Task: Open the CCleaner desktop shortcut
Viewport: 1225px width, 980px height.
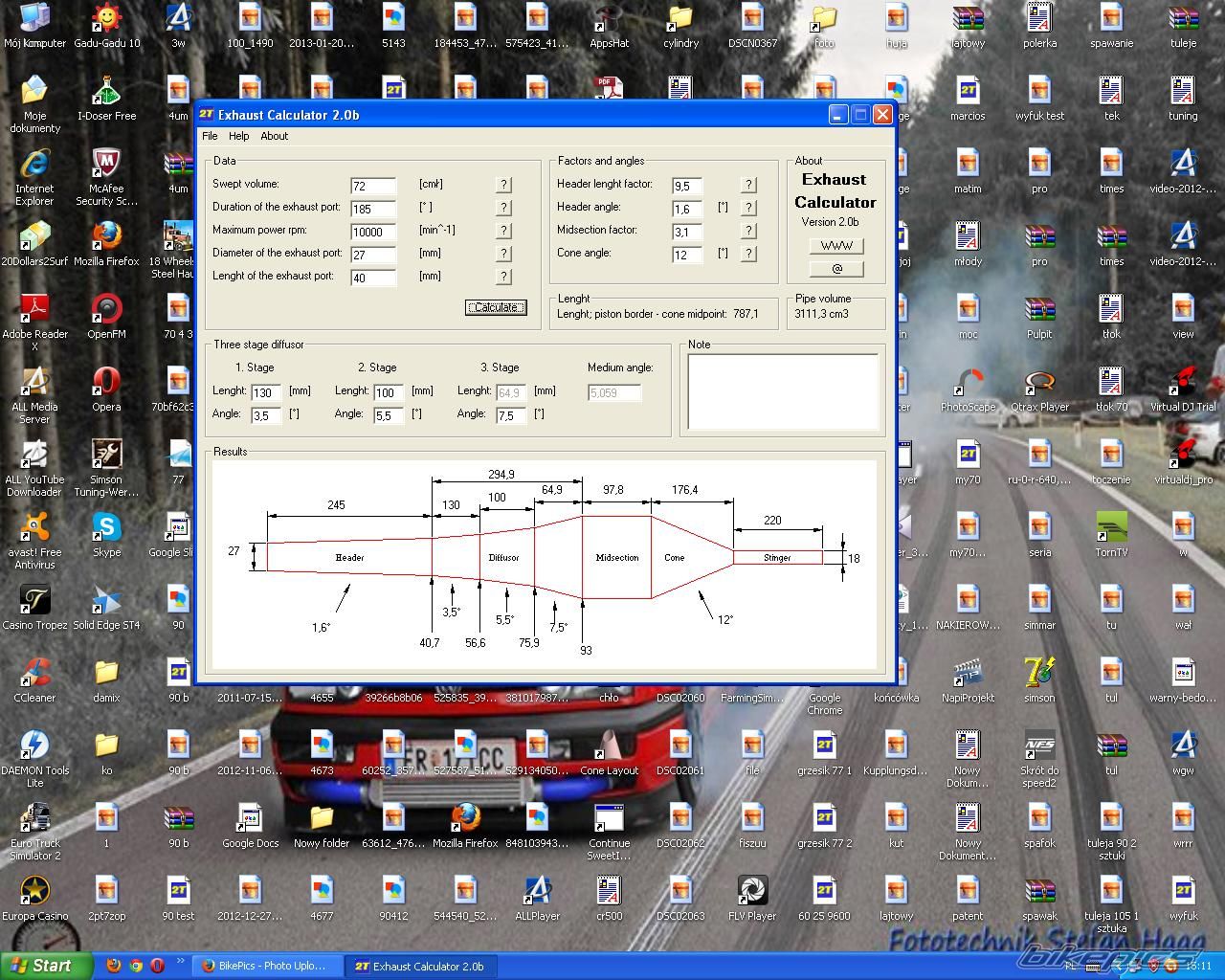Action: coord(34,674)
